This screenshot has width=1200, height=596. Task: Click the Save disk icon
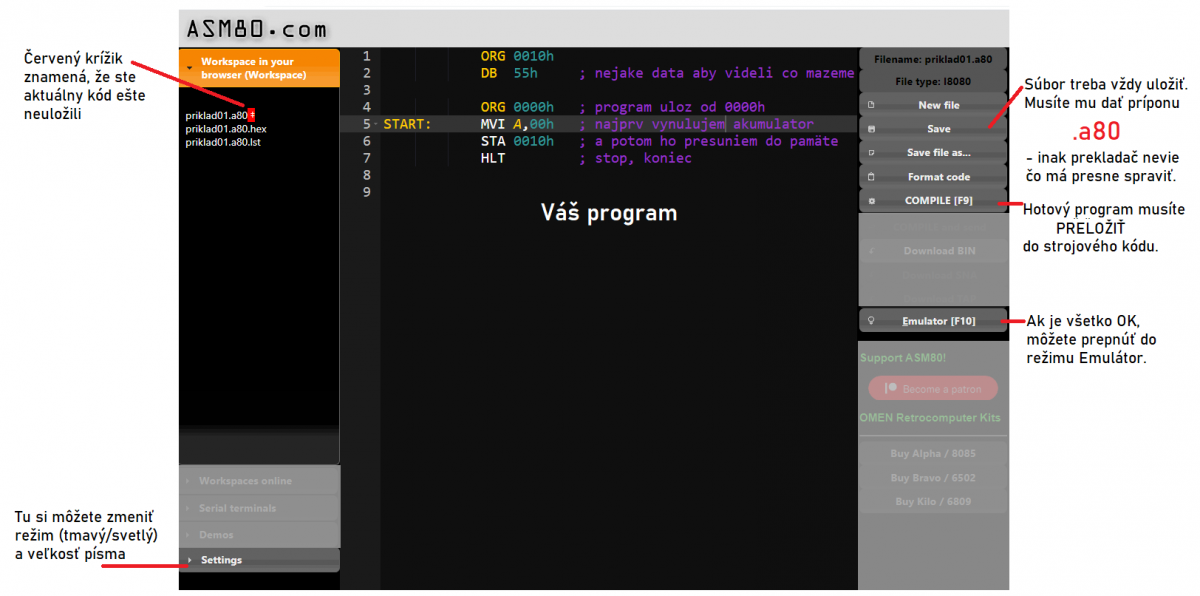coord(872,129)
